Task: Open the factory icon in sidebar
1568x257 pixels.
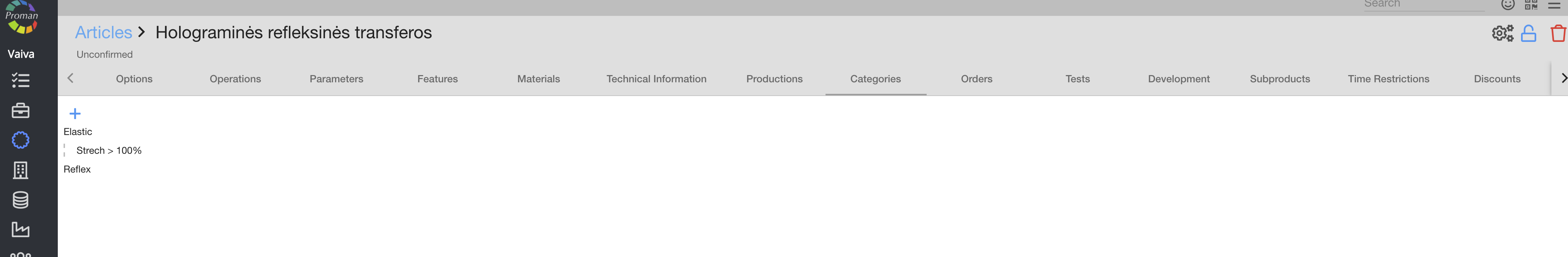Action: coord(20,230)
